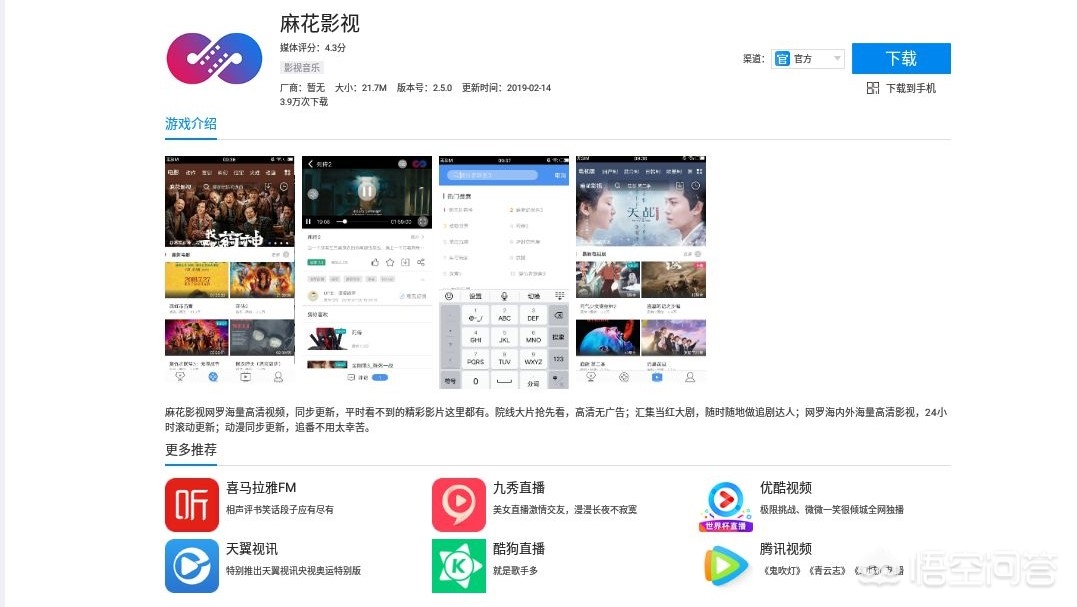Click the 官 channel badge icon
1077x607 pixels.
point(782,58)
